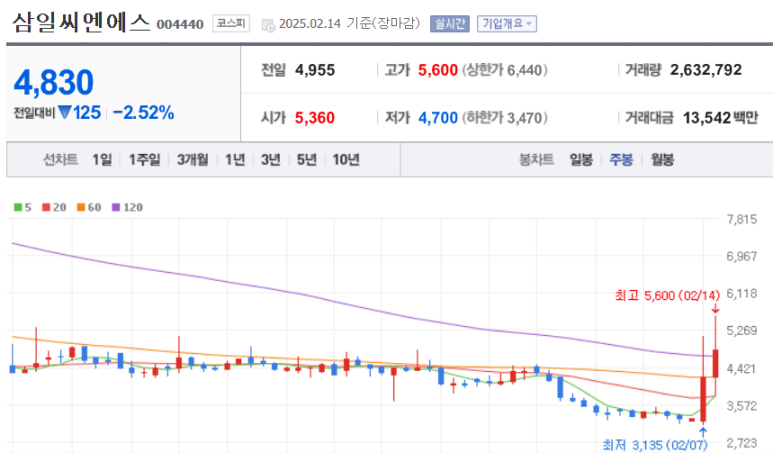The height and width of the screenshot is (453, 773).
Task: Click the 최저 3,135 (02/07) chart marker
Action: (655, 445)
